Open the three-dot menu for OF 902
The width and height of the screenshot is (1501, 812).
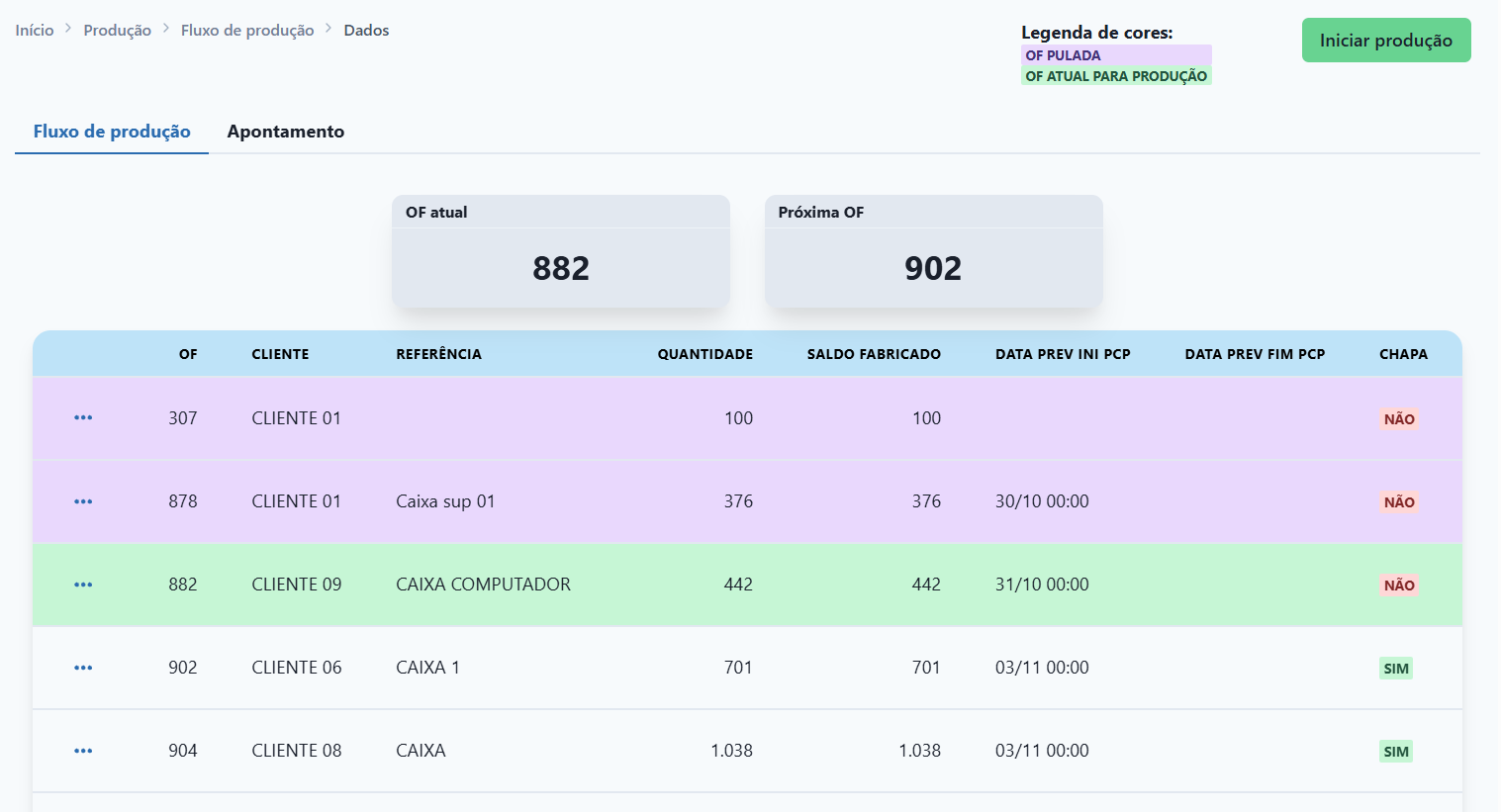(83, 668)
